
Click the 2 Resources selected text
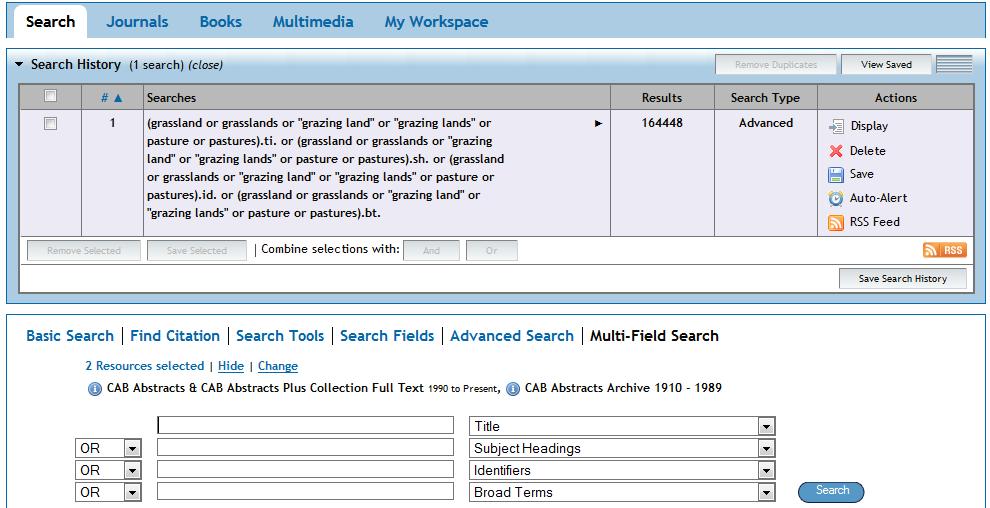point(145,366)
